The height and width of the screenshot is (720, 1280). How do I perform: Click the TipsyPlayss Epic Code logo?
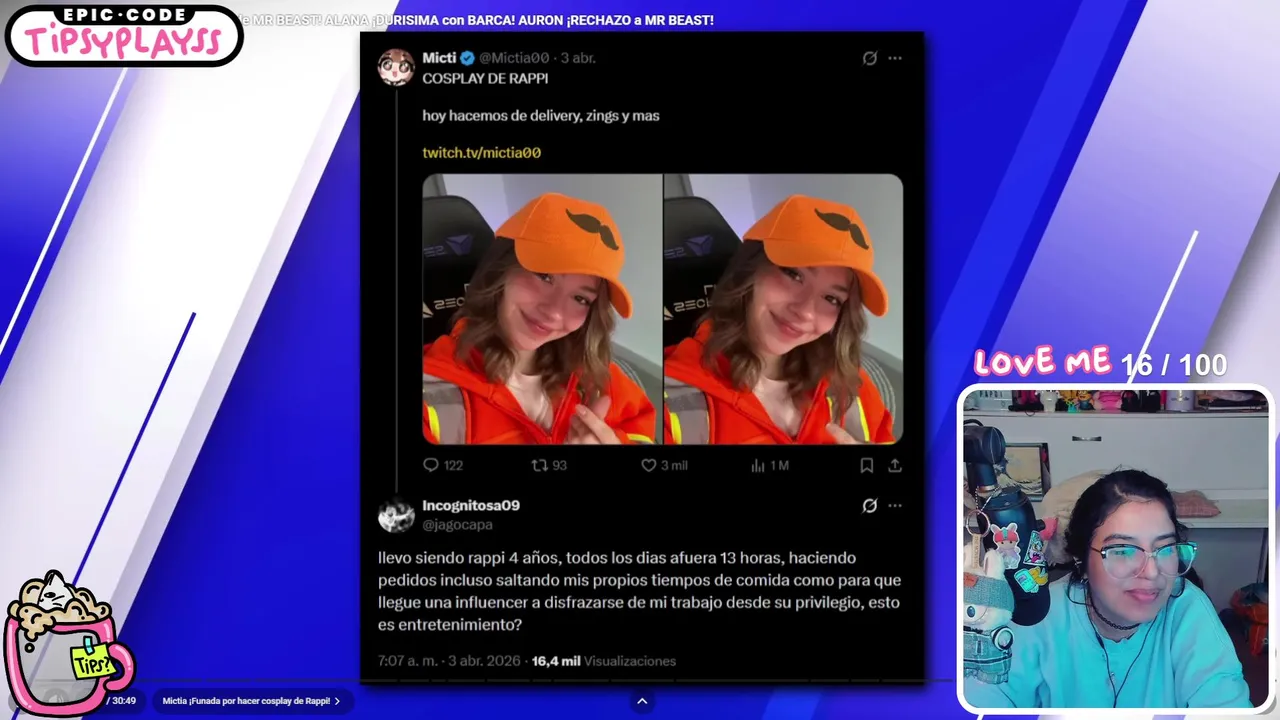click(124, 35)
